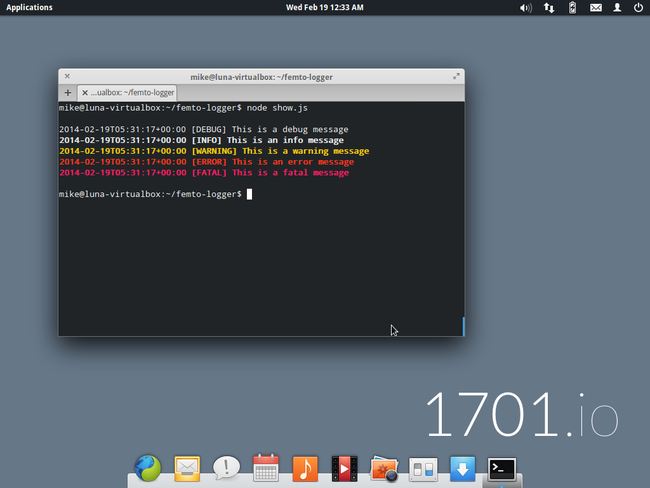Open the Photos app in the dock
650x488 pixels.
(x=384, y=467)
